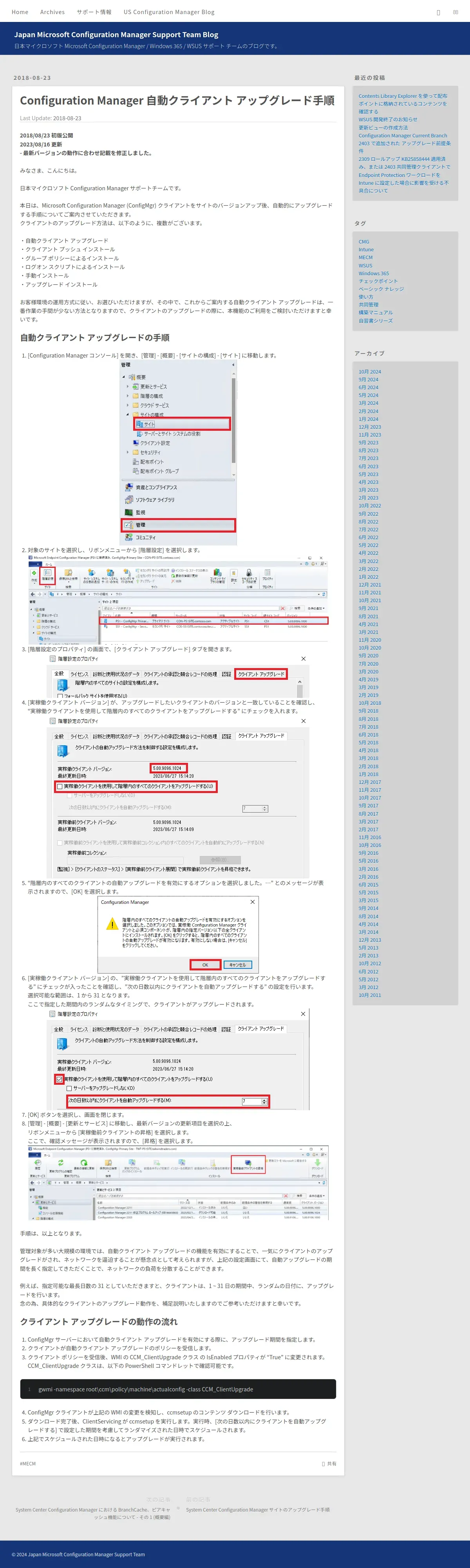The width and height of the screenshot is (470, 1568).
Task: Open the 10月 2012 archive
Action: (x=370, y=964)
